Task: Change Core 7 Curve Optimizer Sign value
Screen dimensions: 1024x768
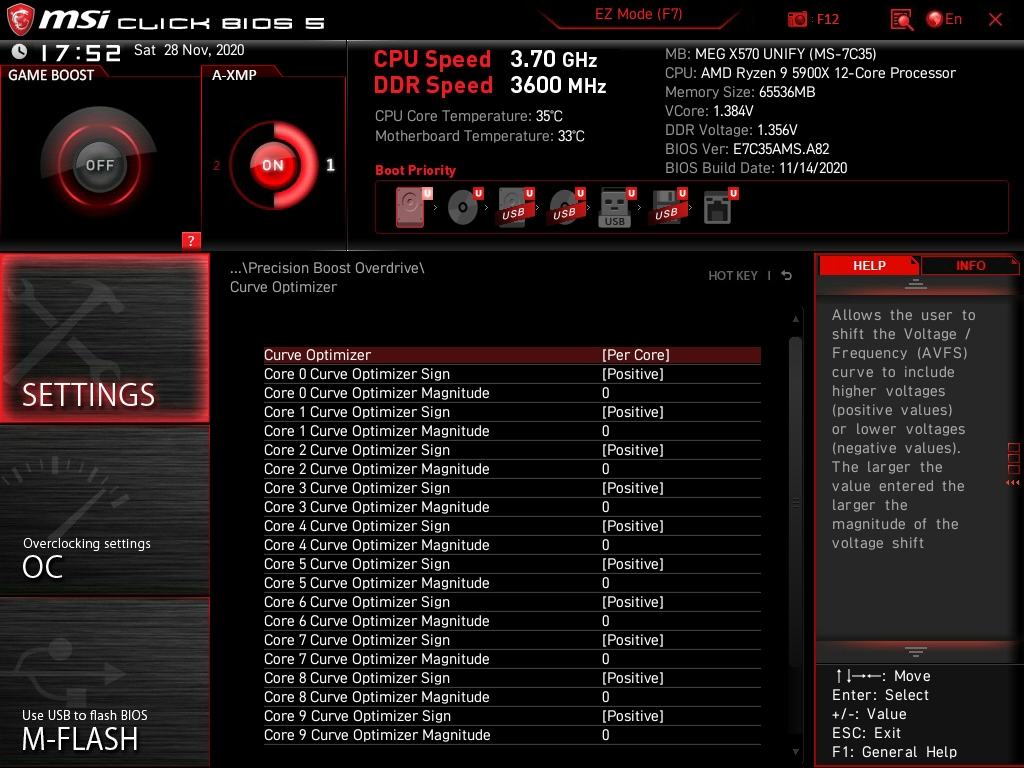Action: pyautogui.click(x=632, y=640)
